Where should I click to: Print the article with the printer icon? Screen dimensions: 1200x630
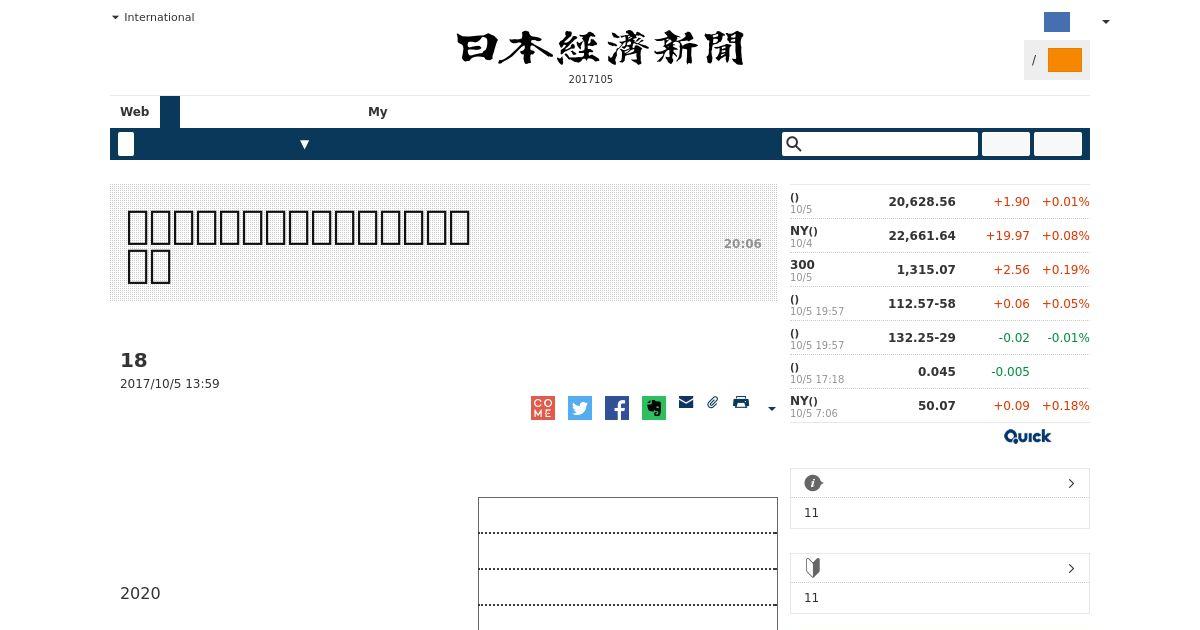[x=741, y=402]
